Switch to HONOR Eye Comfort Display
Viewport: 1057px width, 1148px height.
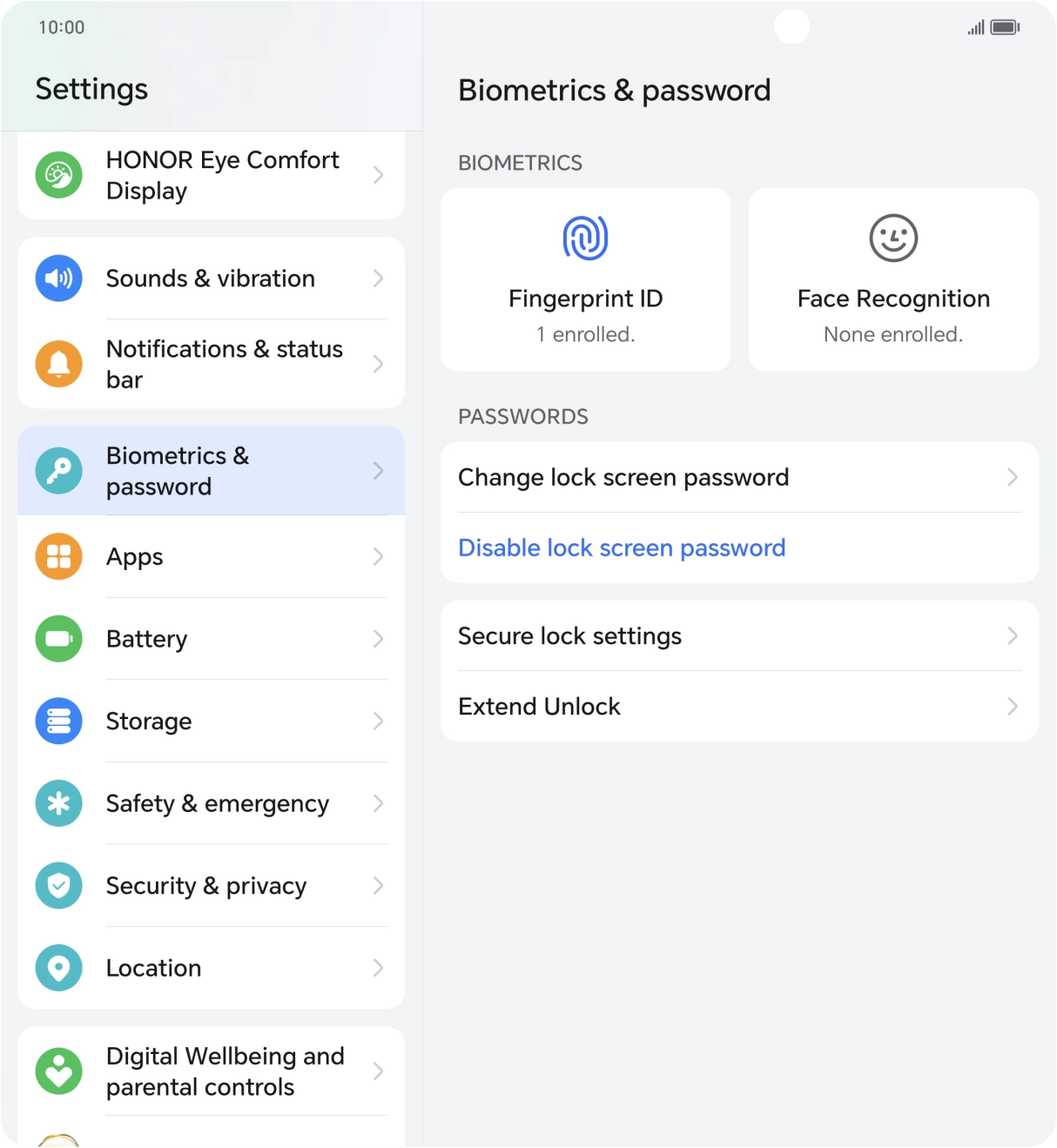tap(211, 175)
